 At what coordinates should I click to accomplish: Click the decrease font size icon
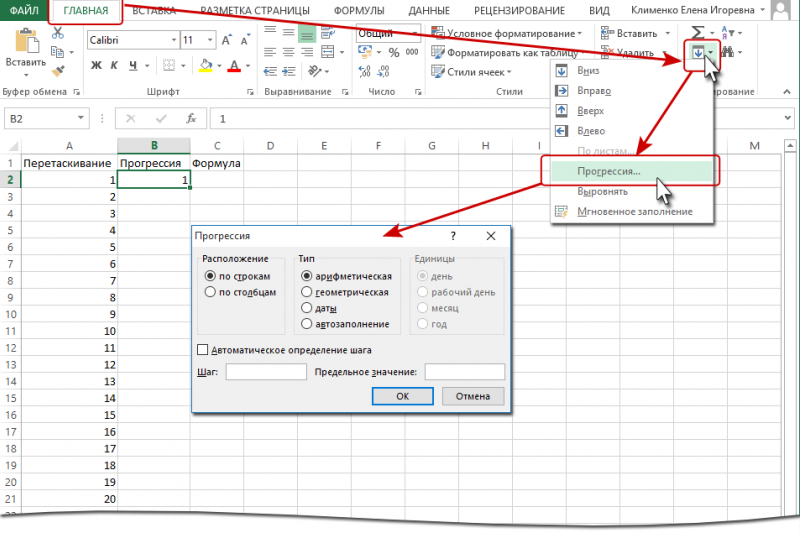pyautogui.click(x=245, y=40)
